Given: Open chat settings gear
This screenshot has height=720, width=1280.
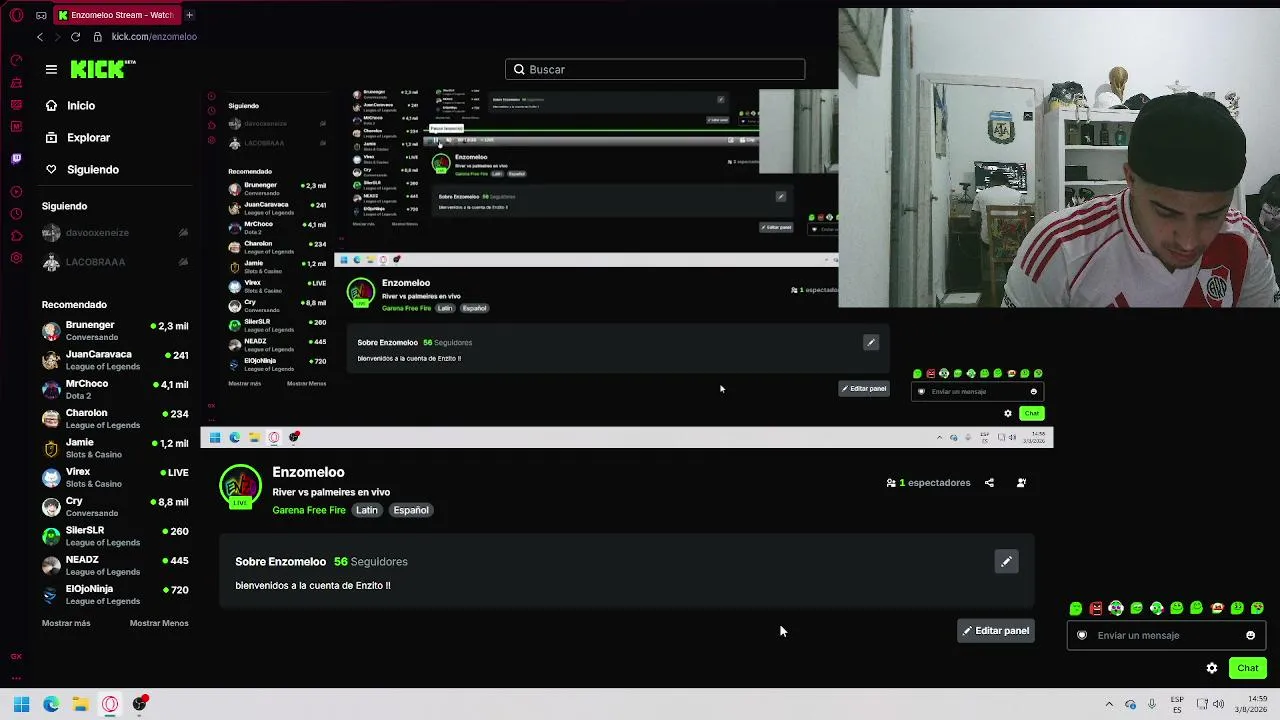Looking at the screenshot, I should pyautogui.click(x=1212, y=668).
